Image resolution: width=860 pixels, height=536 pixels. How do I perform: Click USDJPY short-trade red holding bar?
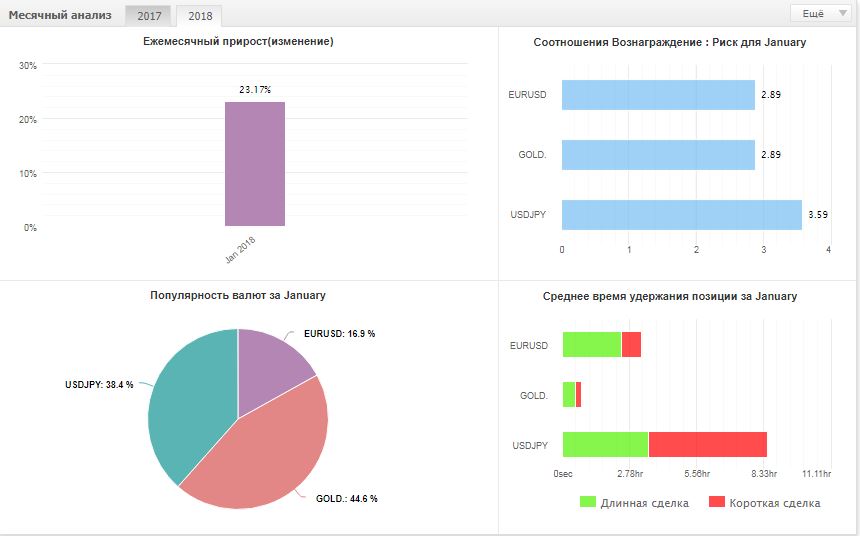[x=708, y=444]
